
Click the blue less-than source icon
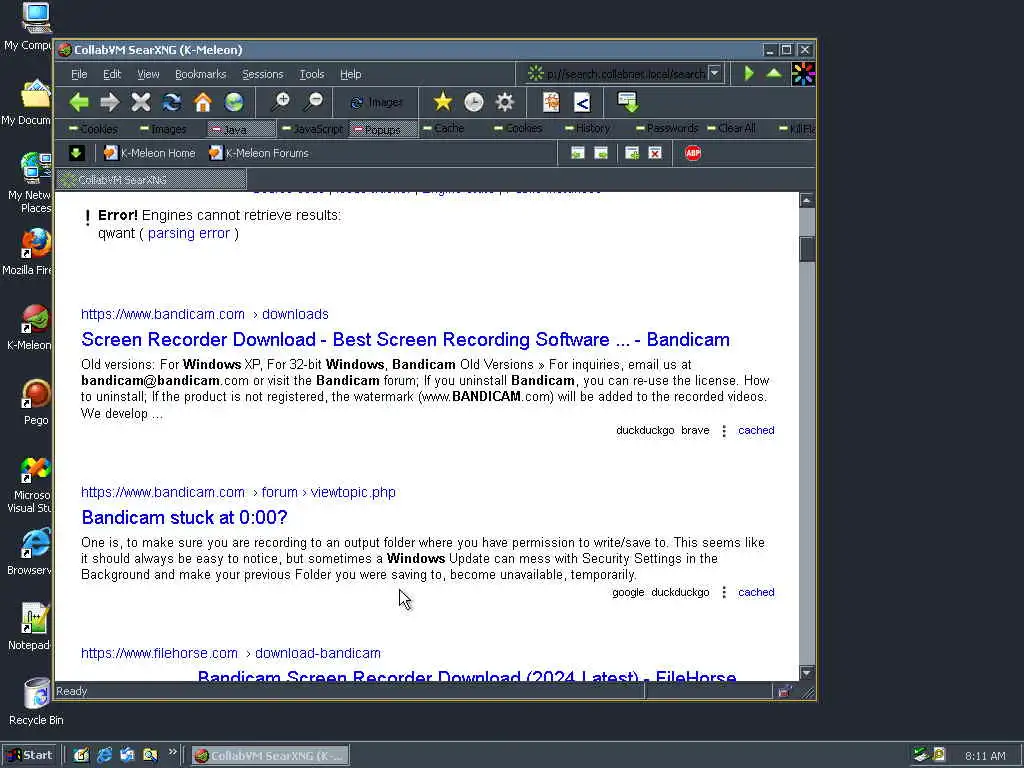click(582, 102)
